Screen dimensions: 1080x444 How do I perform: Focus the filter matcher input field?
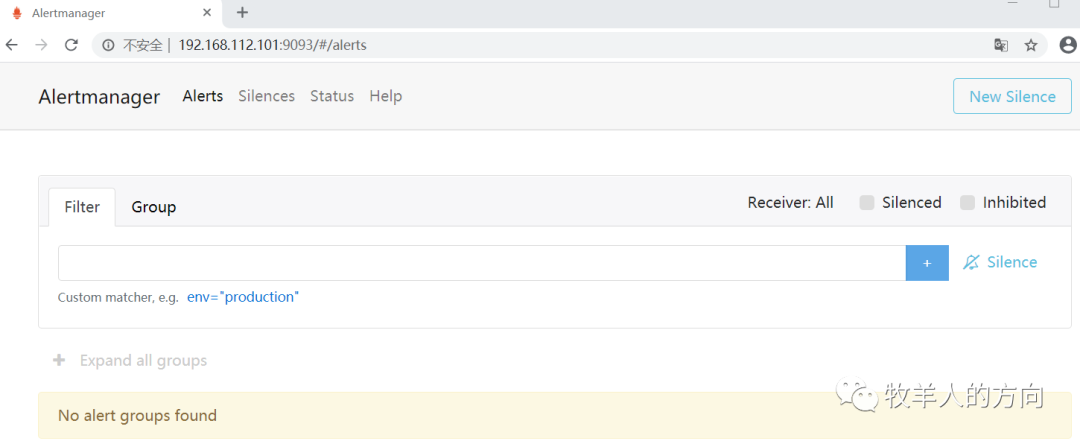(x=481, y=263)
